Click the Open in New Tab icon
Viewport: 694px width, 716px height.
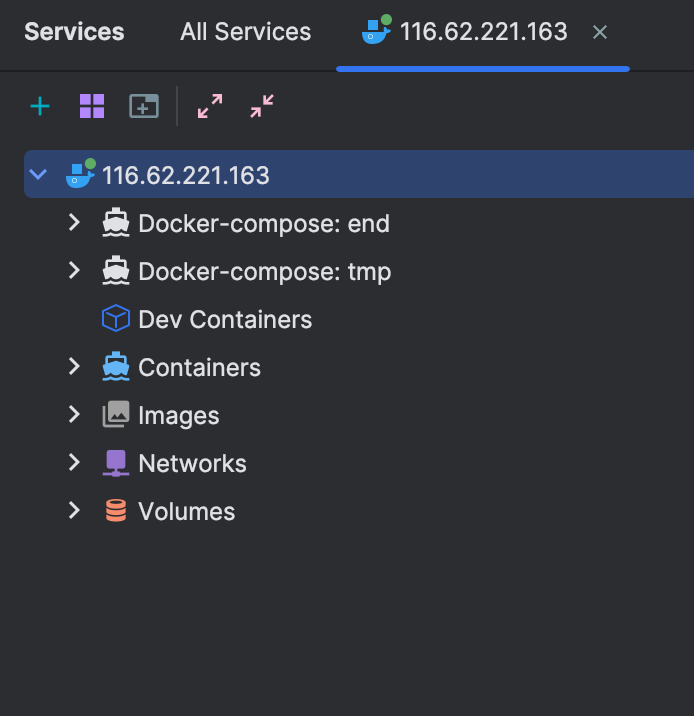[x=144, y=106]
